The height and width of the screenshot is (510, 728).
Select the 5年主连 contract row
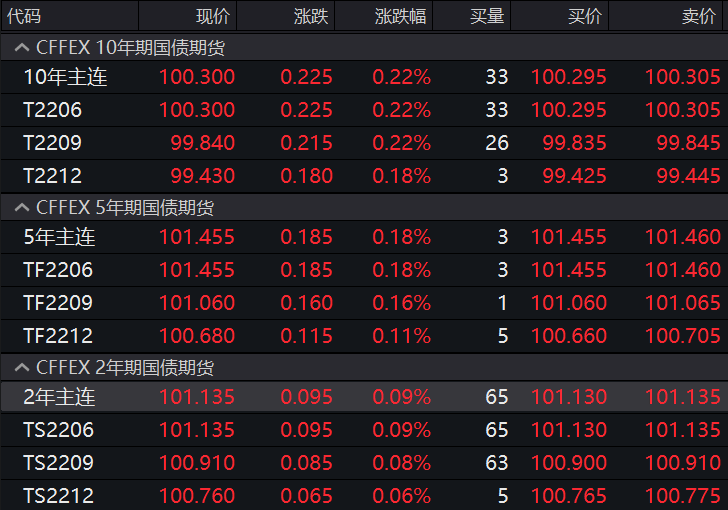click(x=59, y=238)
